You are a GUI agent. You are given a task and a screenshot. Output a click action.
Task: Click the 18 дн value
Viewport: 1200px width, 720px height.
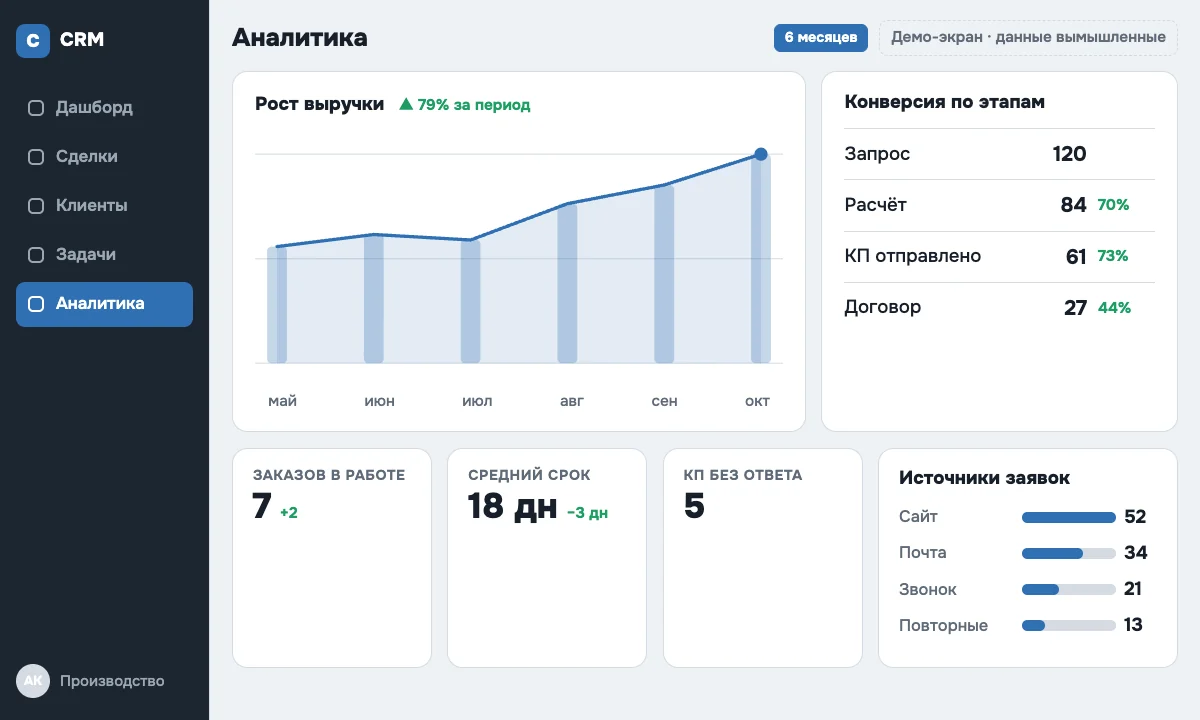point(512,506)
